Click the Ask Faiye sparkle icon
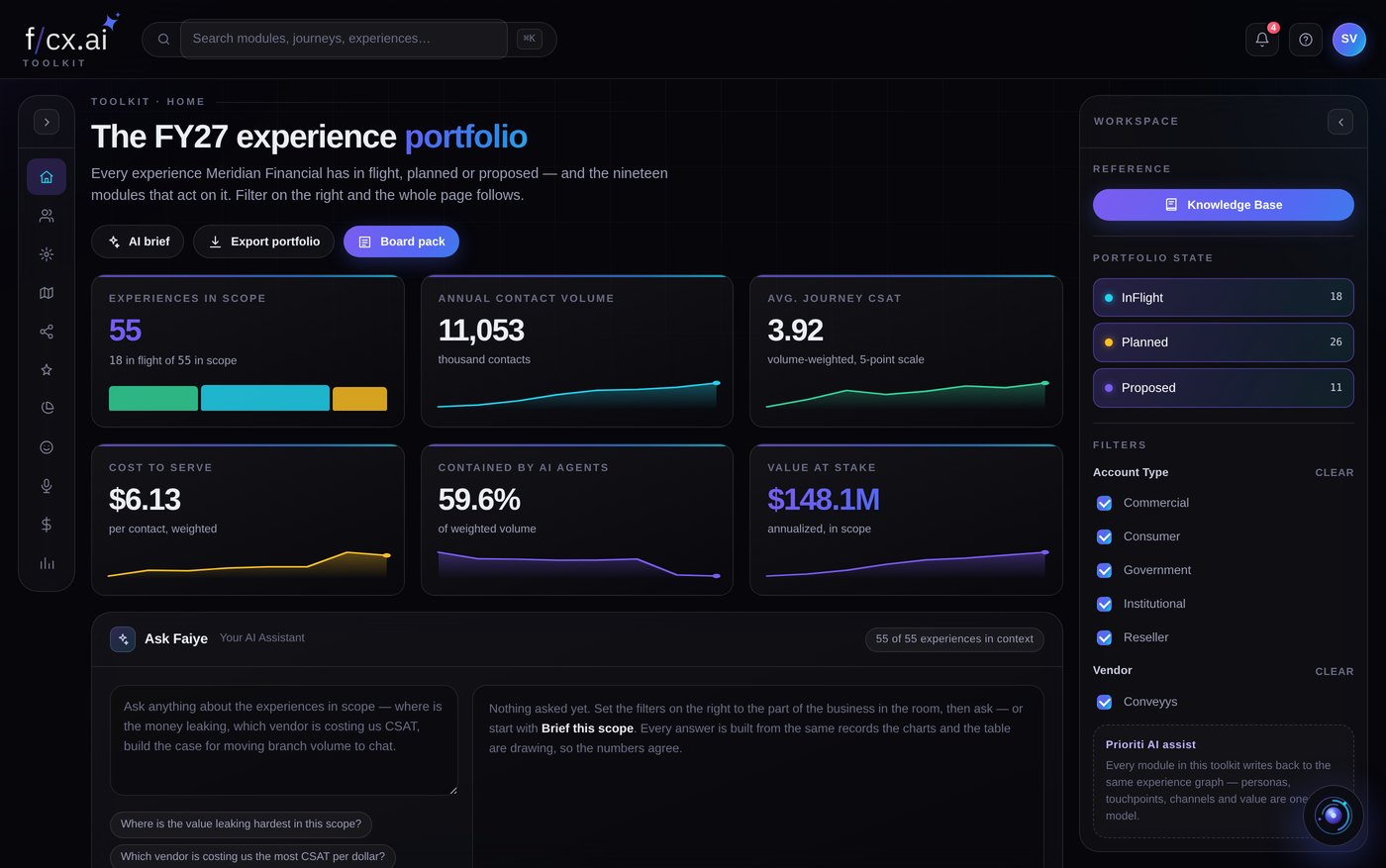This screenshot has height=868, width=1386. tap(123, 638)
